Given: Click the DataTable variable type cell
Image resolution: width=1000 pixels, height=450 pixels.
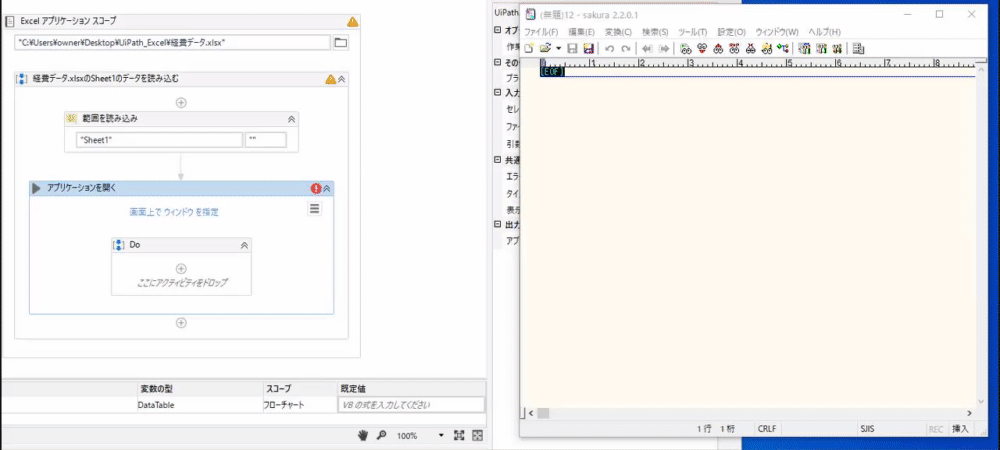Looking at the screenshot, I should tap(200, 405).
